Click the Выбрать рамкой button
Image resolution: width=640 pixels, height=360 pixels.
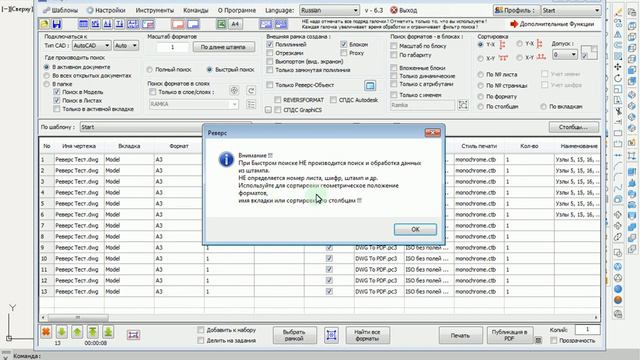[294, 336]
